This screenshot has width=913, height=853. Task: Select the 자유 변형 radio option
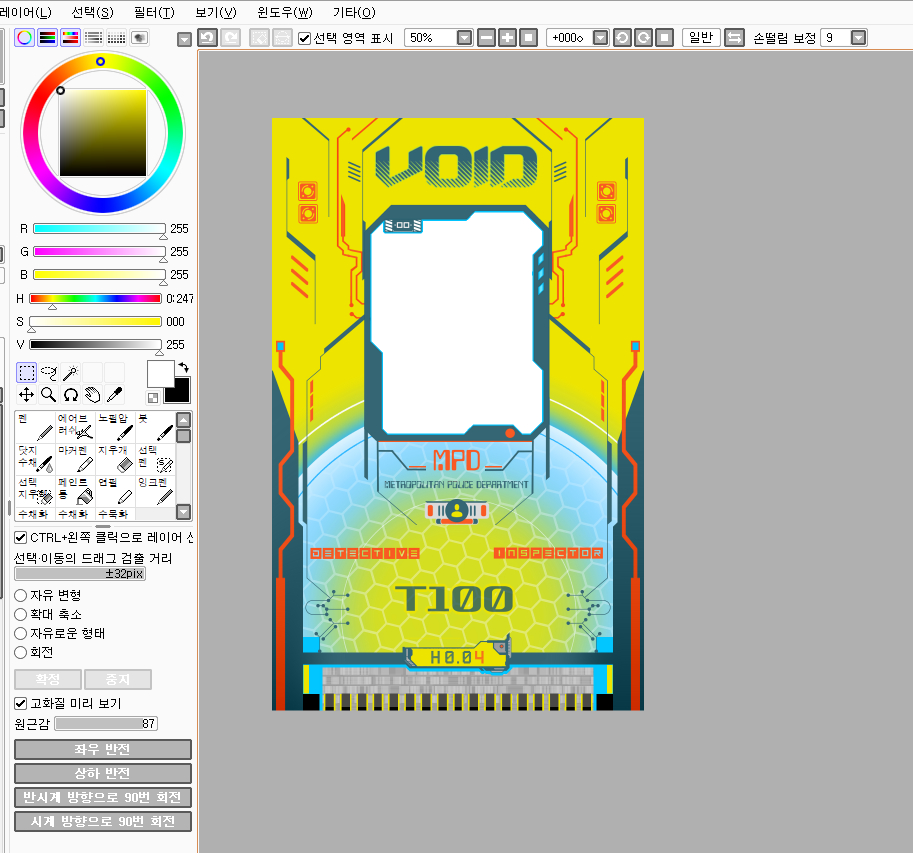[21, 595]
